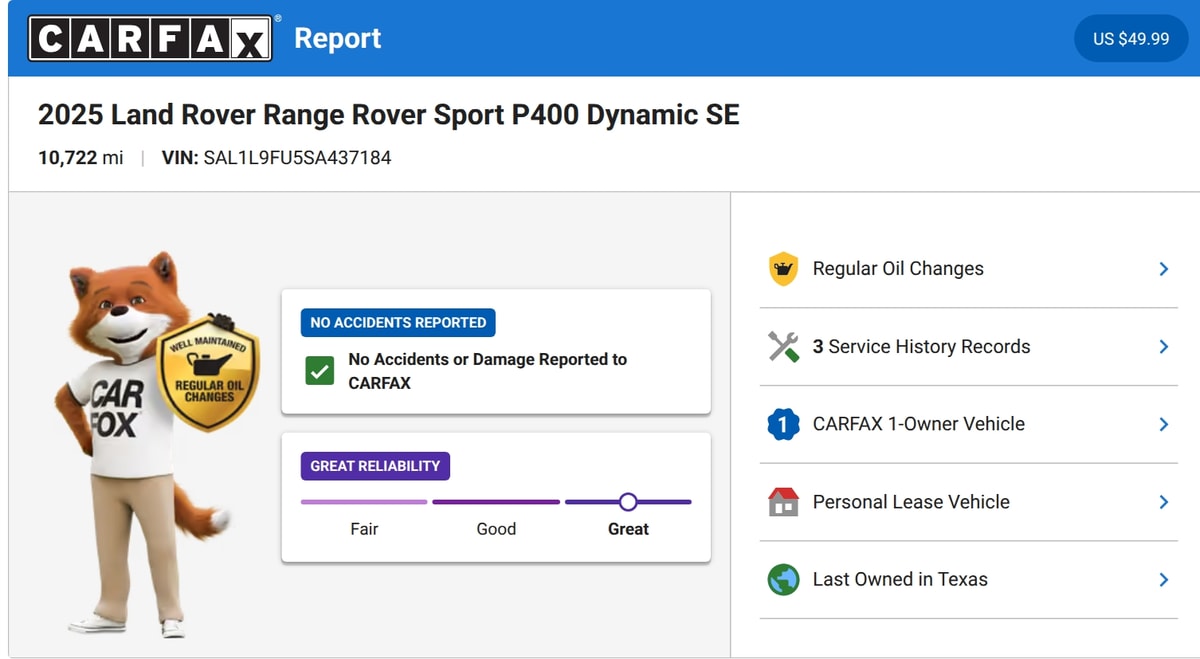Expand the Personal Lease Vehicle chevron

(1163, 502)
